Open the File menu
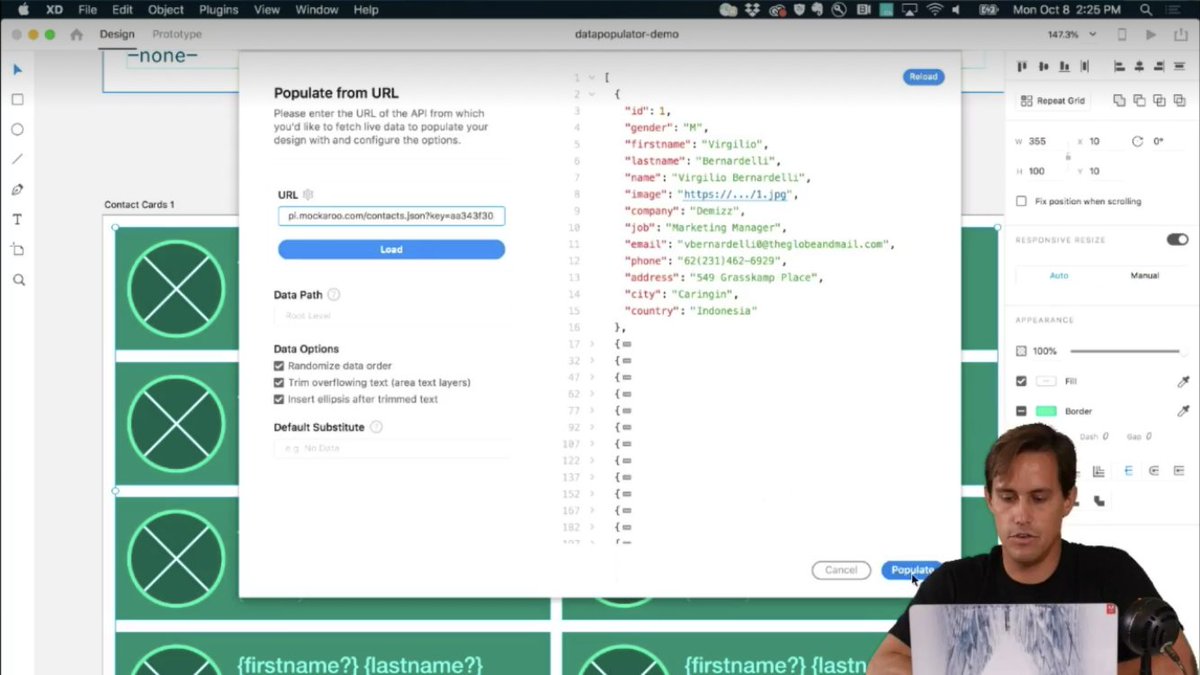 tap(87, 10)
